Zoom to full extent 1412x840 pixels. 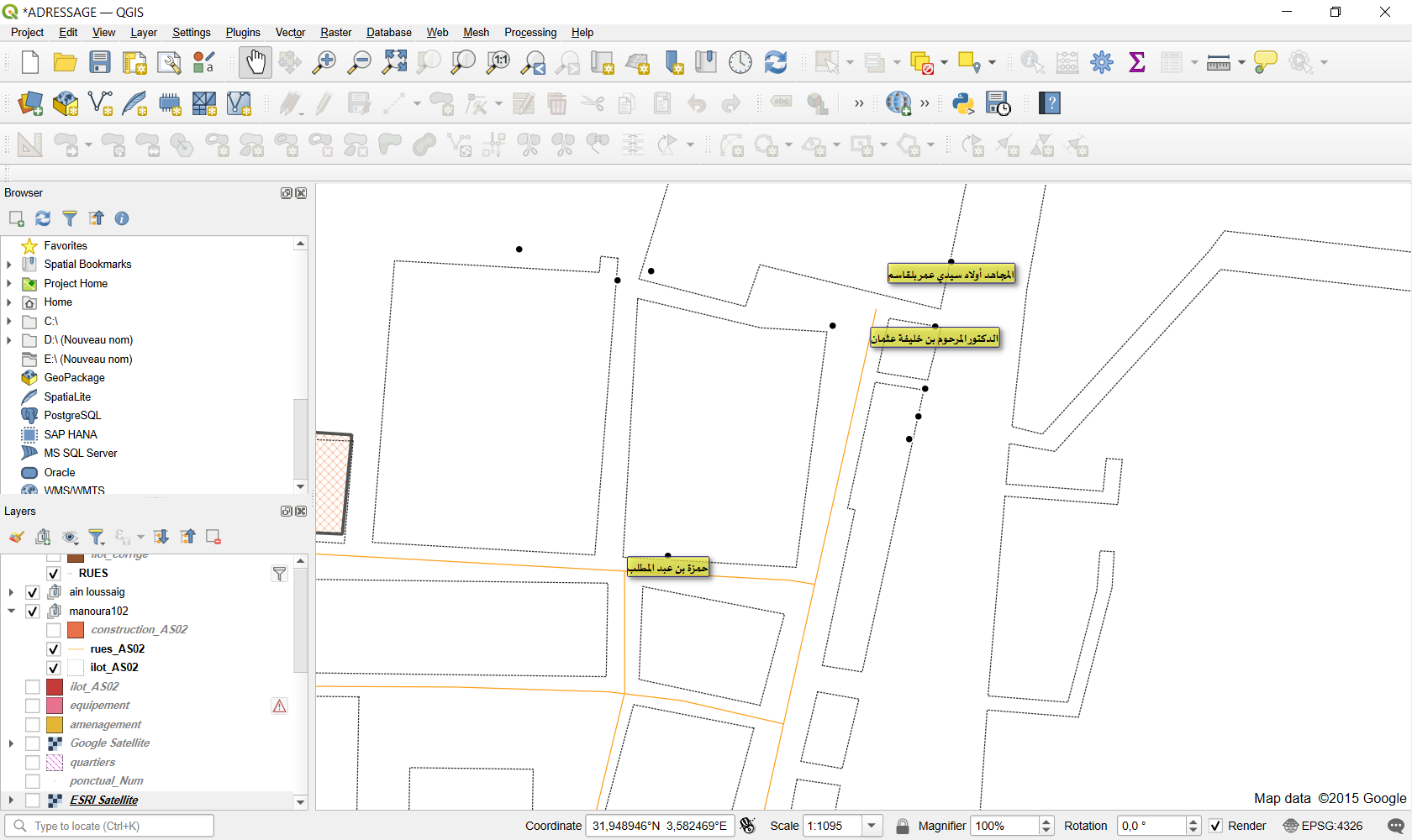pyautogui.click(x=394, y=62)
